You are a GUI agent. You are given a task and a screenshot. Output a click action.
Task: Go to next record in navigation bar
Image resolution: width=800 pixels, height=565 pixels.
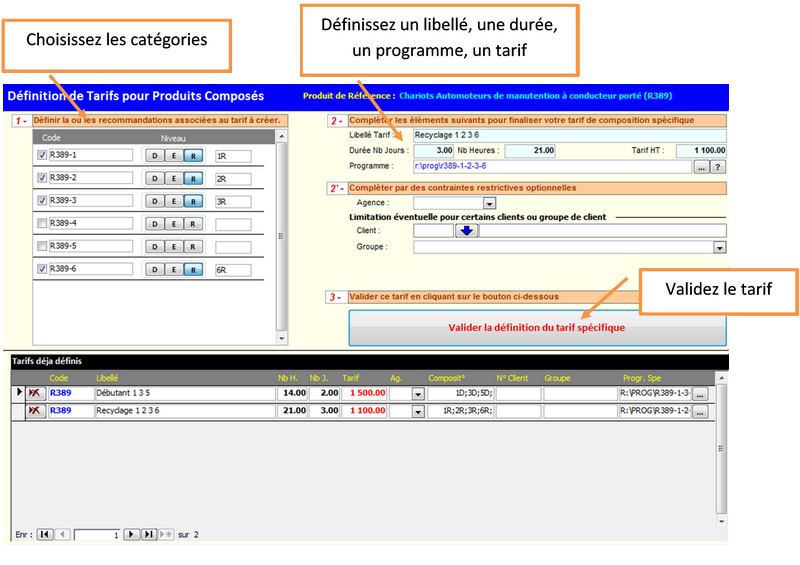pos(132,535)
